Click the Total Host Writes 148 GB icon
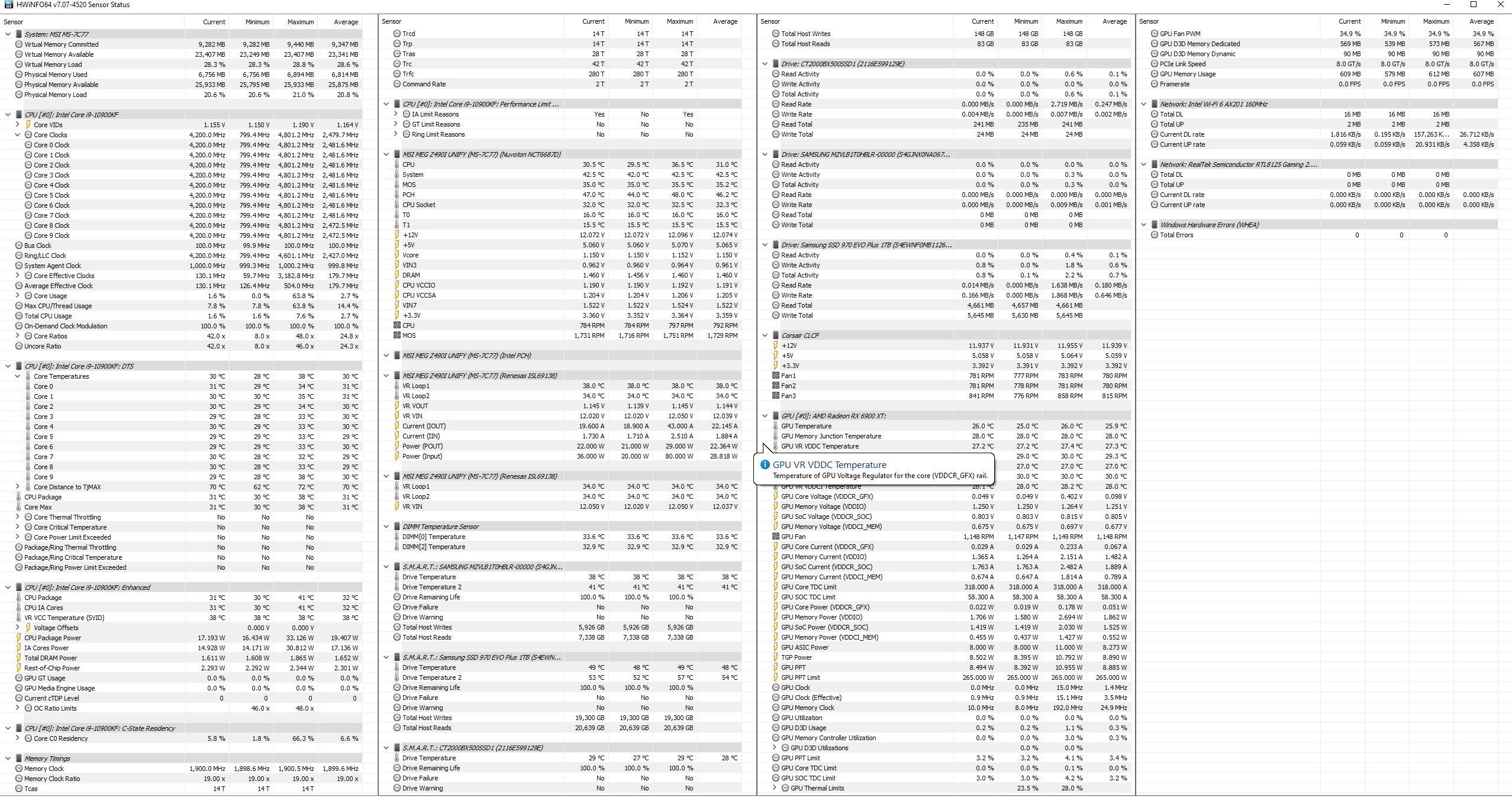Viewport: 1512px width, 797px height. pos(776,34)
